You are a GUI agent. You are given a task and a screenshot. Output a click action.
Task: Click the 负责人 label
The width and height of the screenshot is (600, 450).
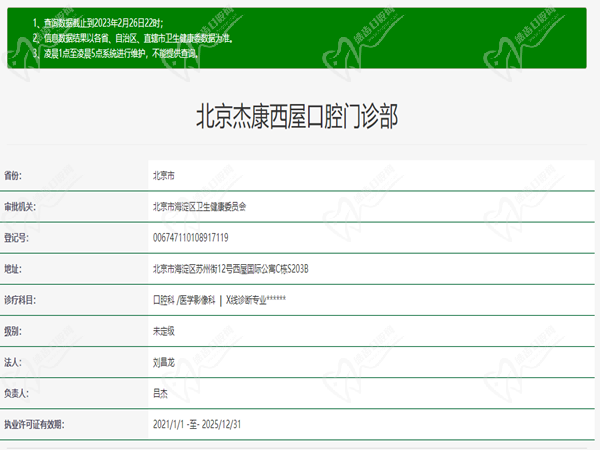[16, 393]
